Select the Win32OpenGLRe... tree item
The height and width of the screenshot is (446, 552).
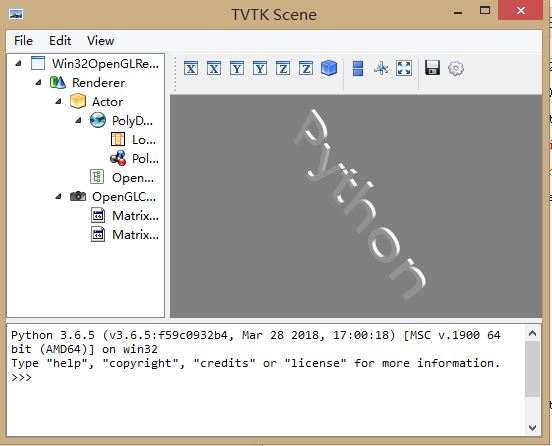(x=105, y=64)
